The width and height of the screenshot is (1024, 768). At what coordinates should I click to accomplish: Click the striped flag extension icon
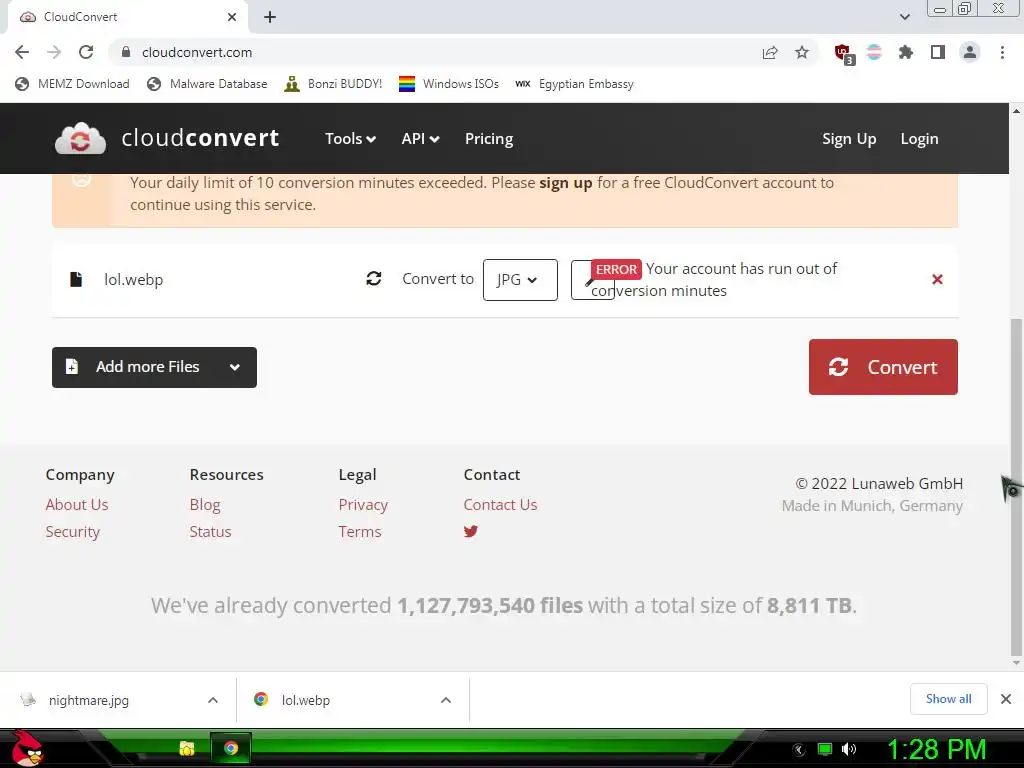click(x=874, y=52)
